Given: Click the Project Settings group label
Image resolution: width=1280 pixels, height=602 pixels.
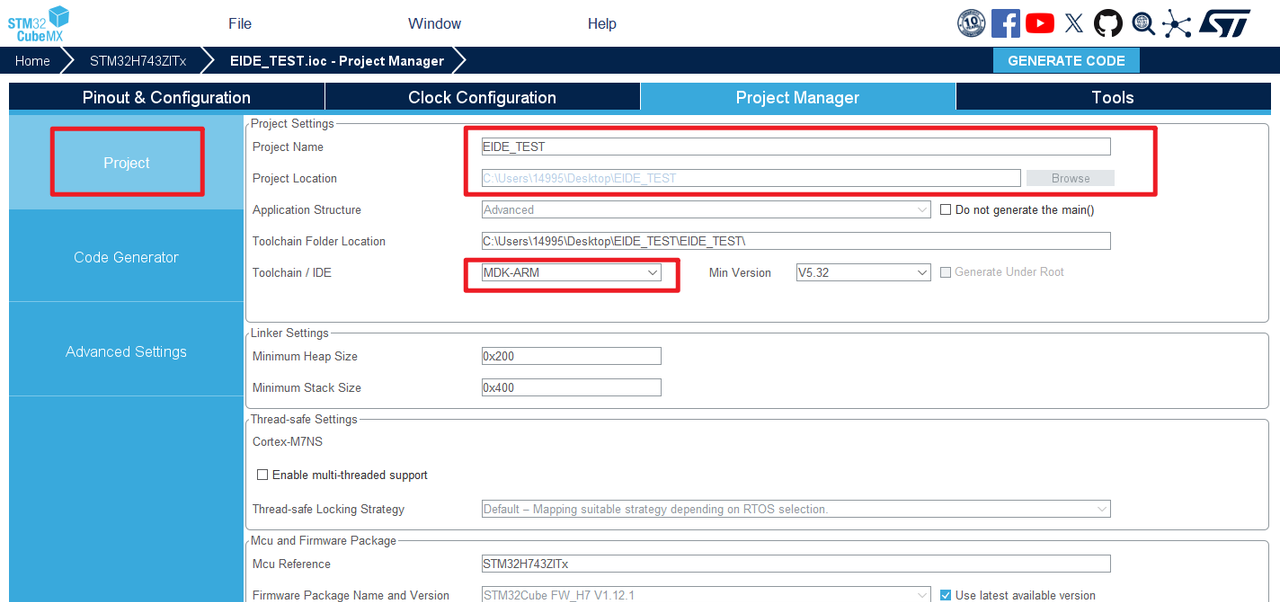Looking at the screenshot, I should point(292,124).
